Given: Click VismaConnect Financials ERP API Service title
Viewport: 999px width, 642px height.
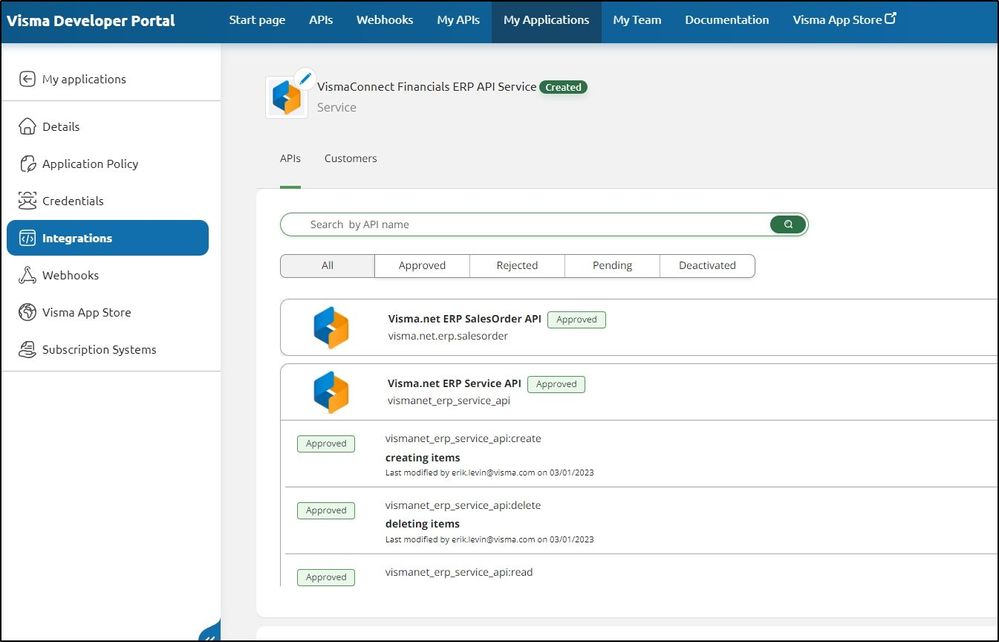Looking at the screenshot, I should pyautogui.click(x=427, y=87).
